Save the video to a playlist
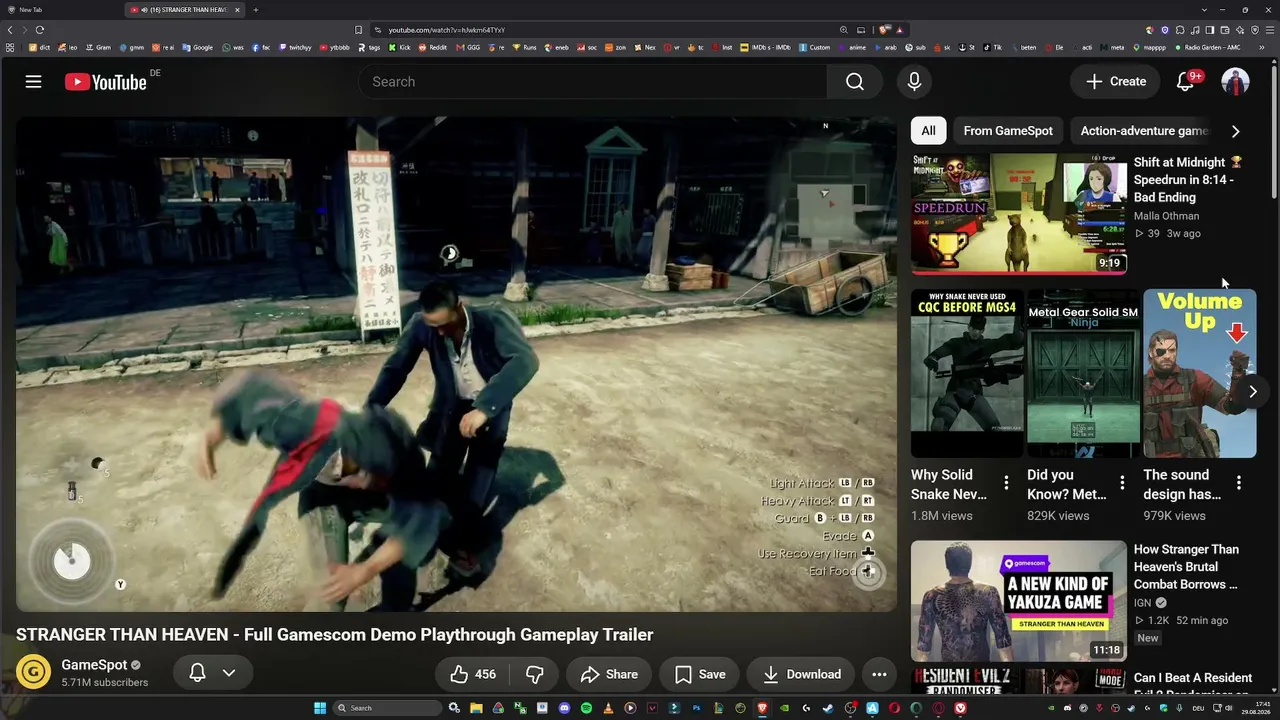Screen dimensions: 1280x720 699,674
